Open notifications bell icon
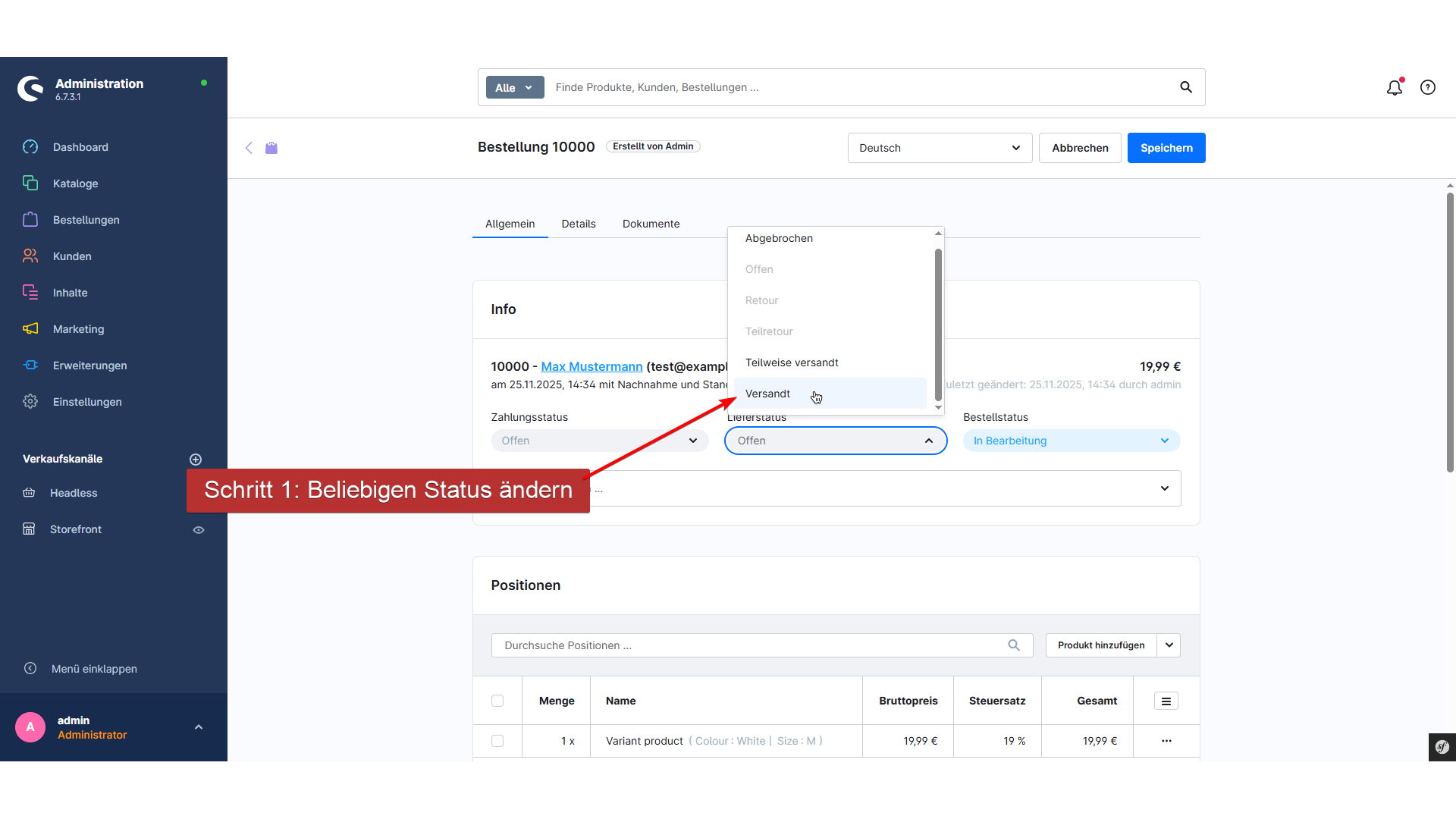The height and width of the screenshot is (819, 1456). coord(1394,88)
